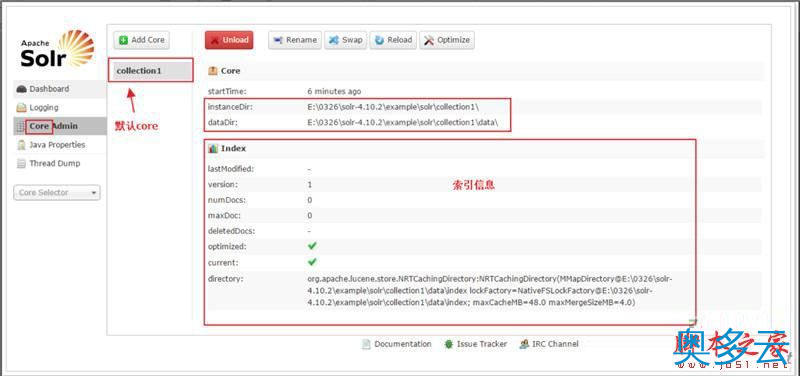Open Java Properties page
The image size is (800, 376).
click(60, 145)
